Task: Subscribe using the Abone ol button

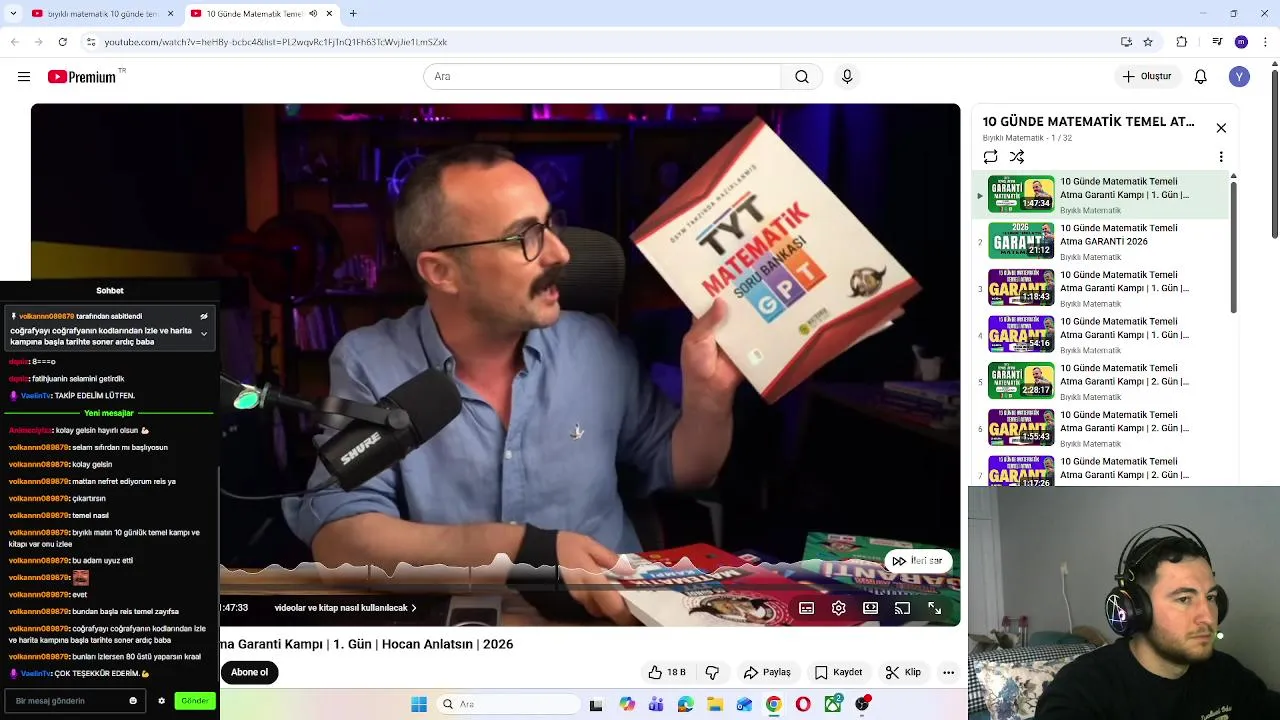Action: (x=250, y=672)
